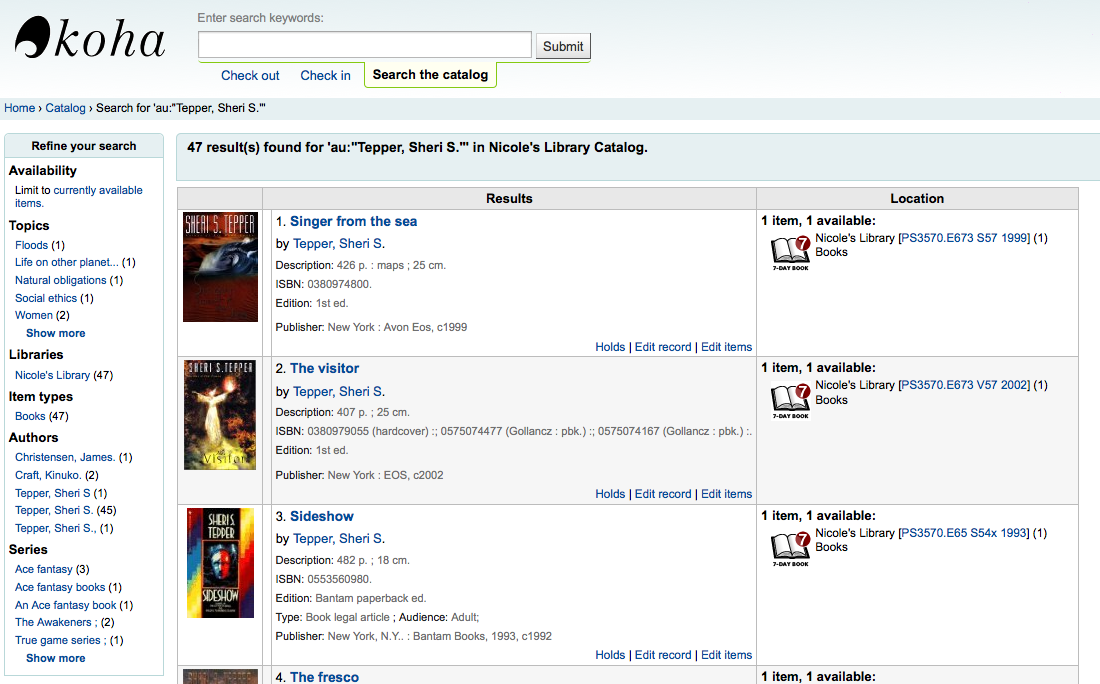Open Singer from the sea cover thumbnail
1100x684 pixels.
pos(220,267)
